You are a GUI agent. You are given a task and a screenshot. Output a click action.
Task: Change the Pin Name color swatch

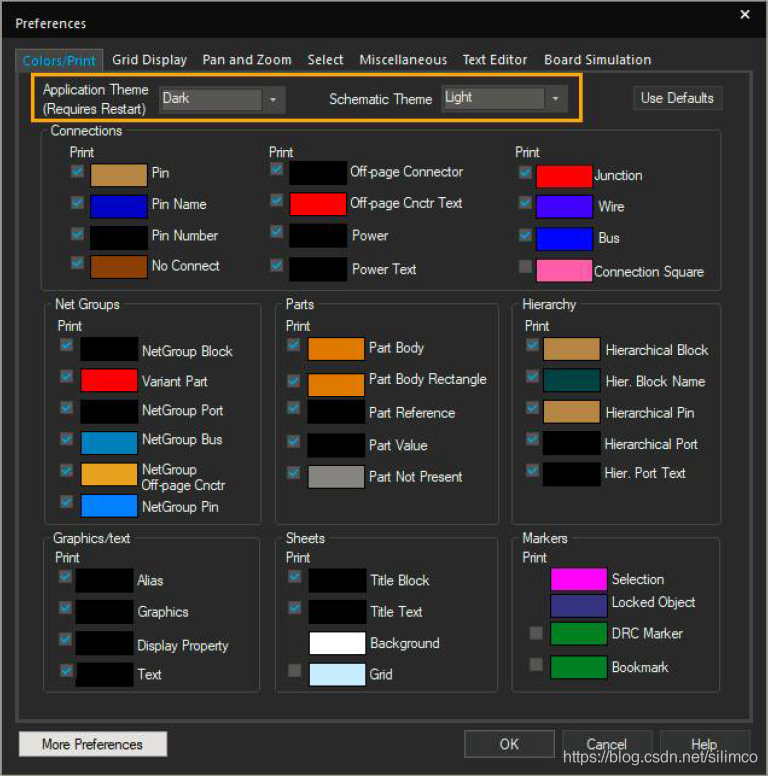point(119,206)
